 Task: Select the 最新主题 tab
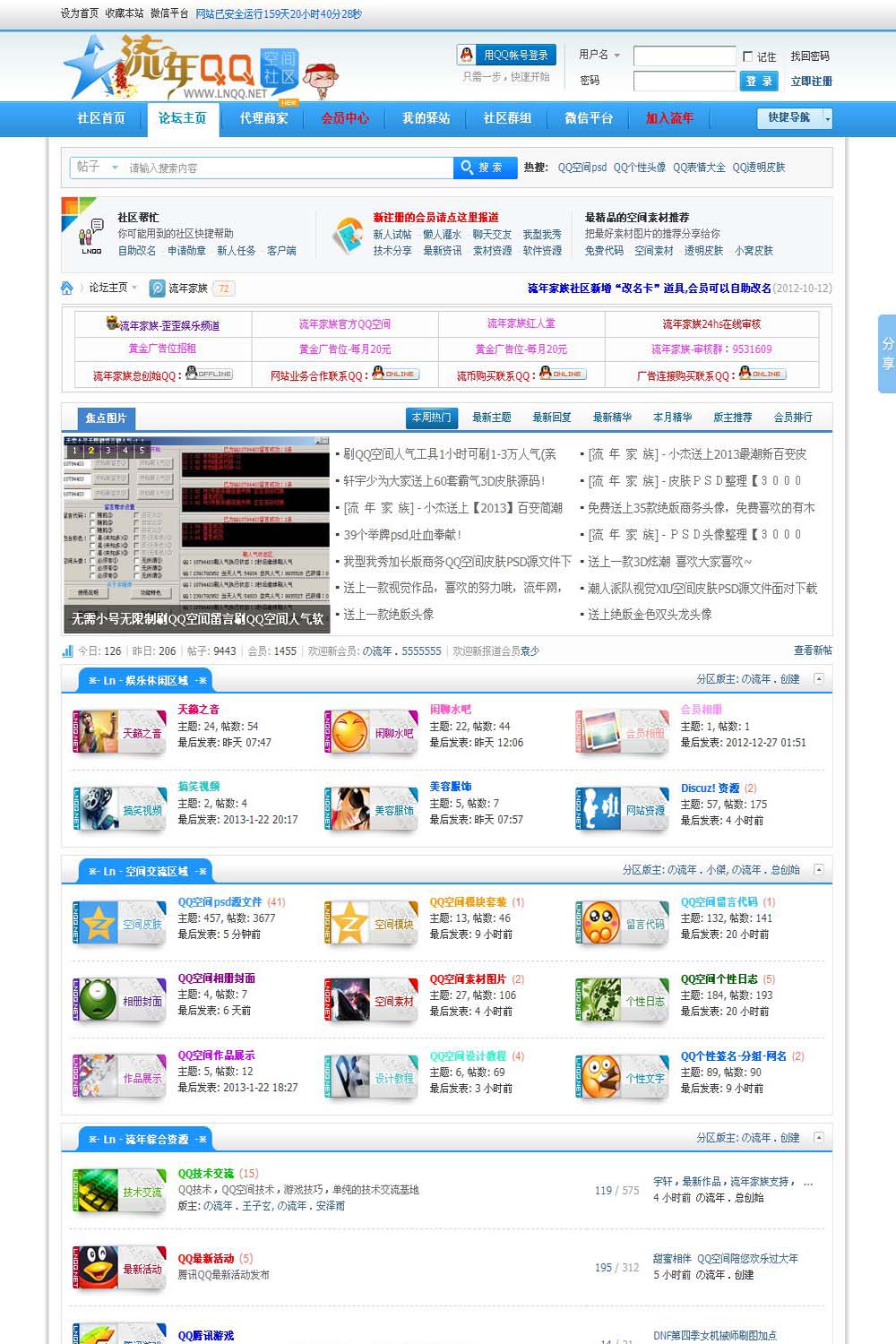[x=492, y=418]
